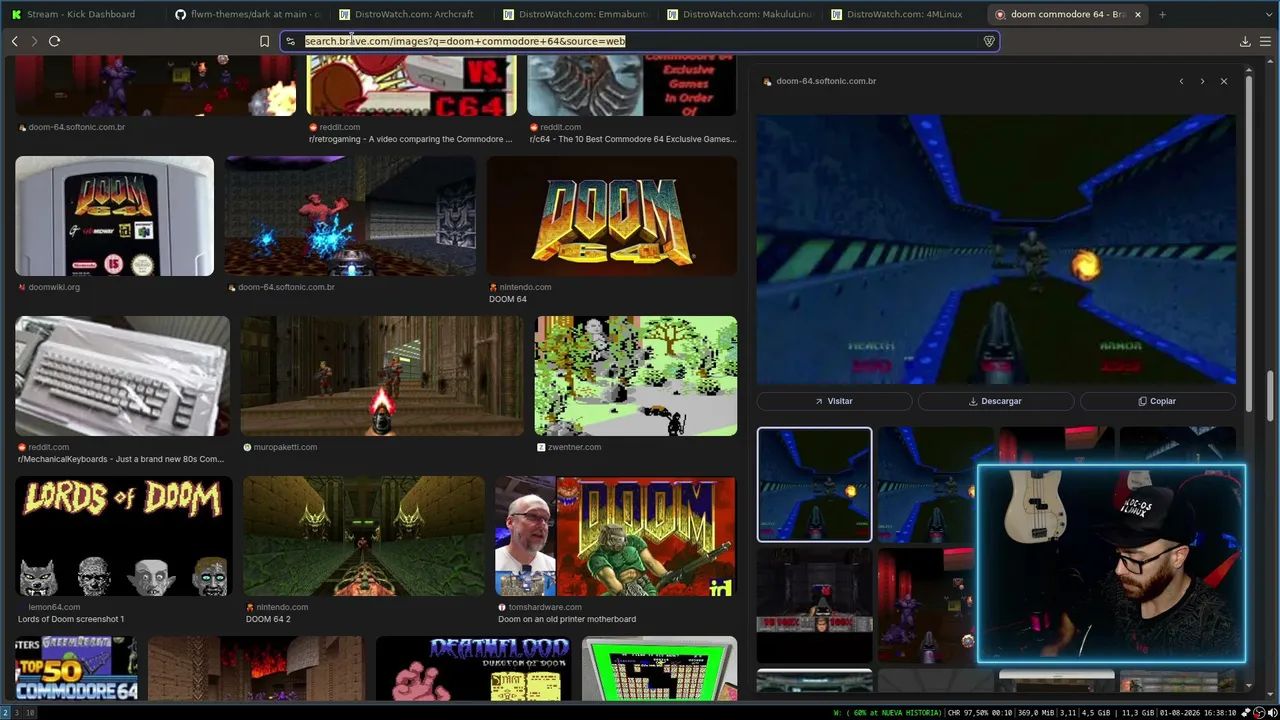The height and width of the screenshot is (720, 1280).
Task: Visit the tomshardware.com source link
Action: [x=545, y=607]
